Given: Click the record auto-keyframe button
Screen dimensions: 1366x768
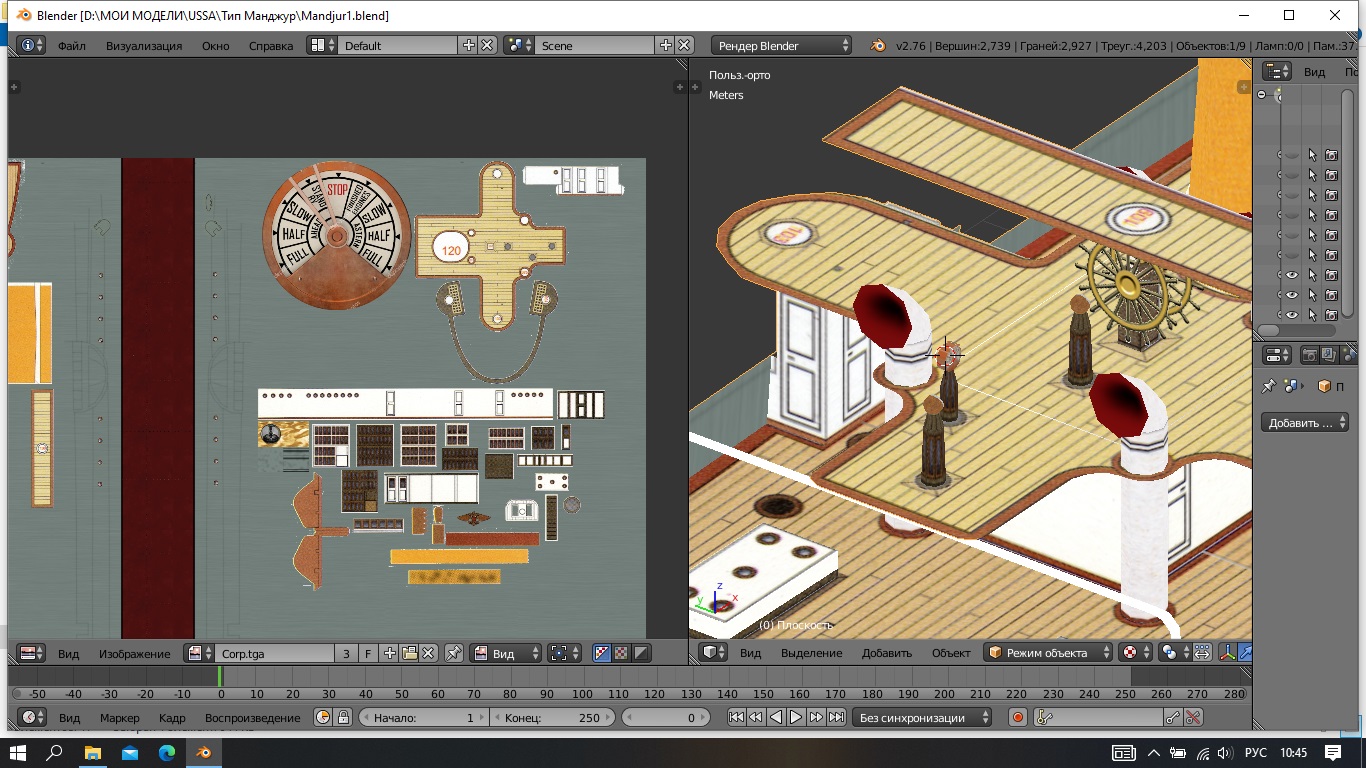Looking at the screenshot, I should (x=1018, y=717).
